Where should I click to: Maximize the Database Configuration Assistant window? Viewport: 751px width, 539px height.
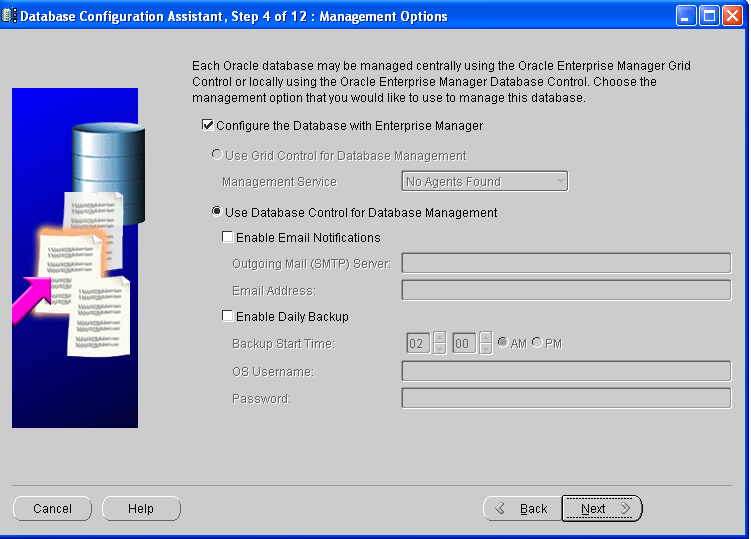click(709, 16)
